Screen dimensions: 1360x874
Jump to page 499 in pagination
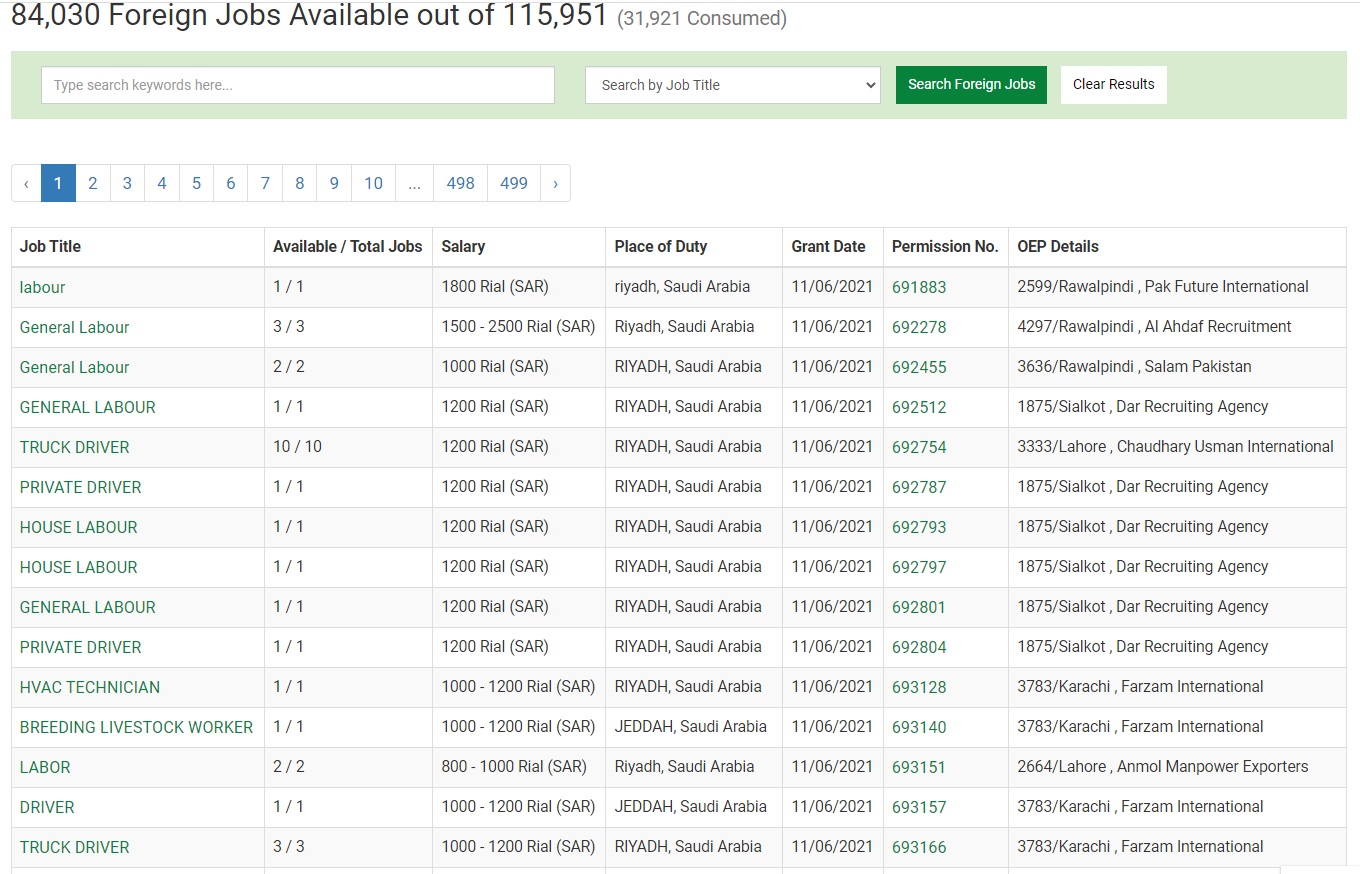(x=514, y=183)
